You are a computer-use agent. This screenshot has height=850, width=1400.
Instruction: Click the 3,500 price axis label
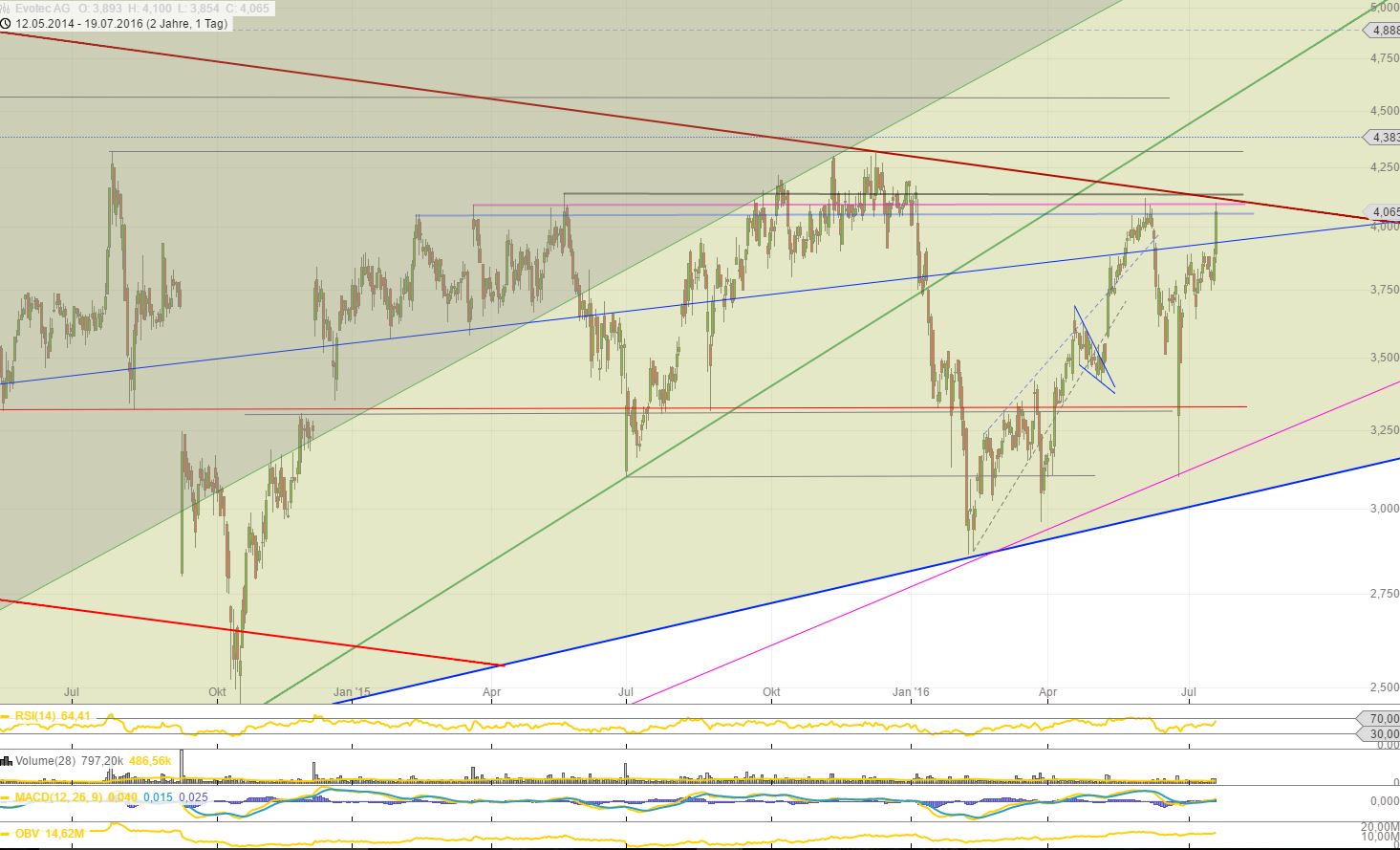pyautogui.click(x=1385, y=358)
